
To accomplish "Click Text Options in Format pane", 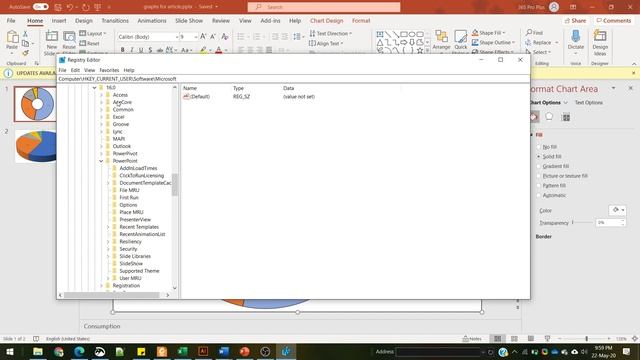I will (x=588, y=102).
